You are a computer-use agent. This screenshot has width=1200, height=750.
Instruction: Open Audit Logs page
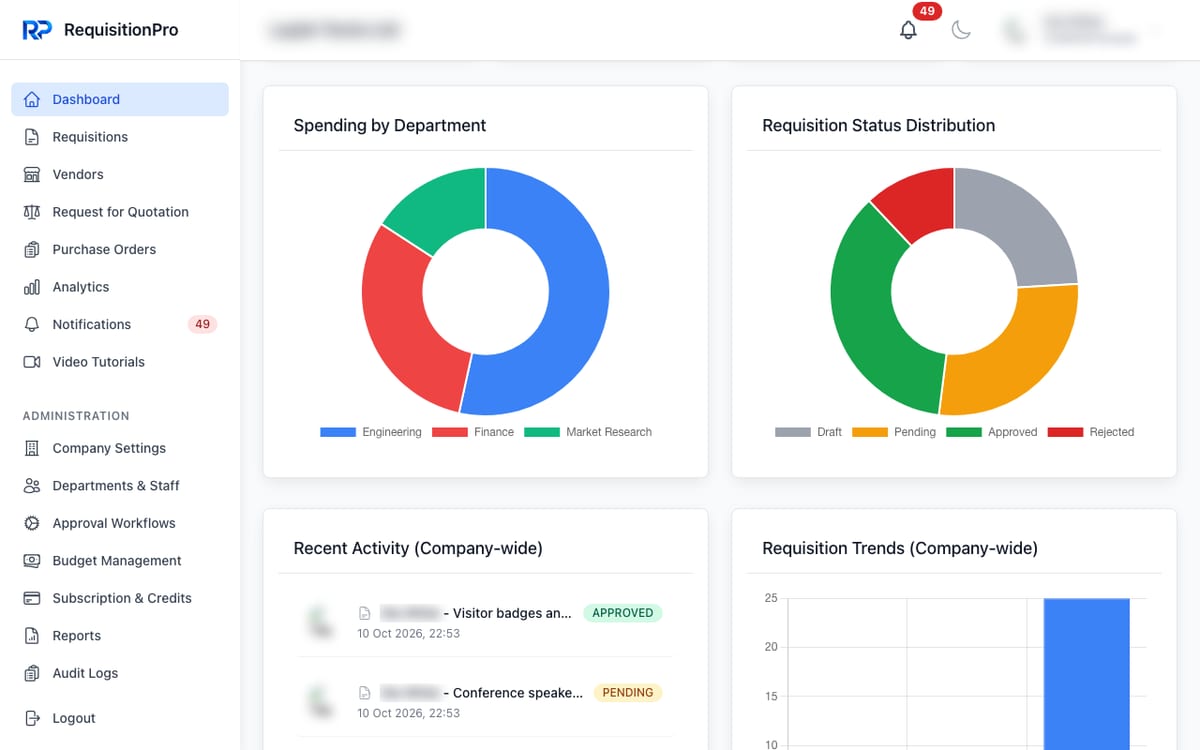120,673
